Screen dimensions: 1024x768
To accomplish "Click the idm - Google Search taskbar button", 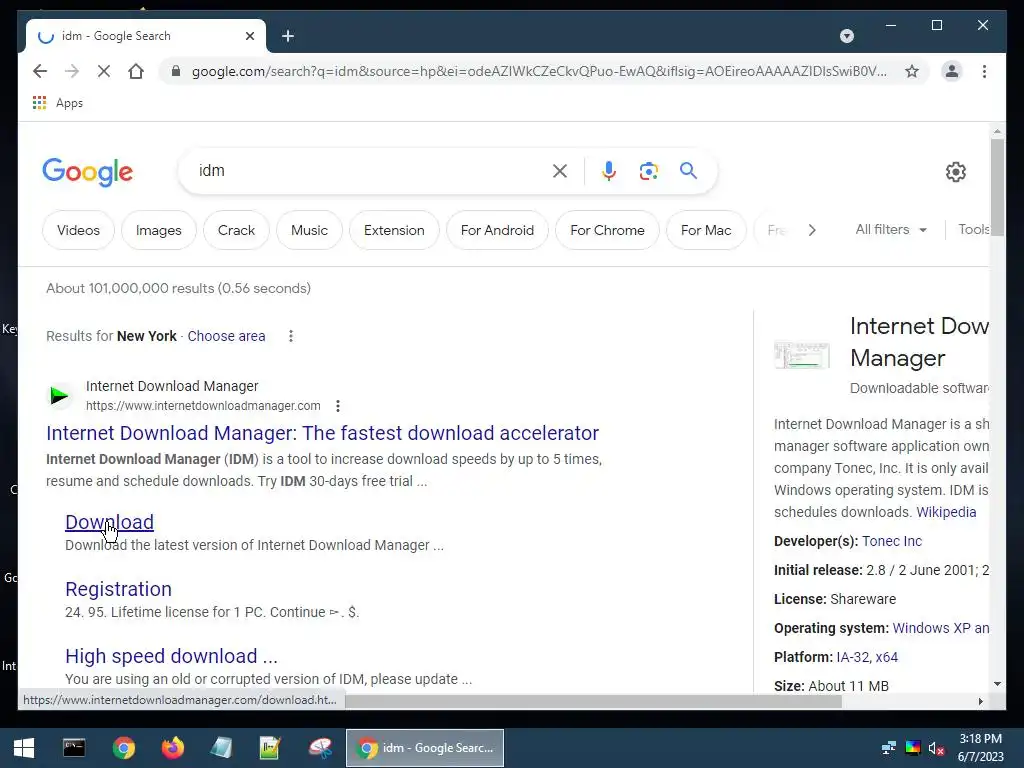I will coord(424,748).
